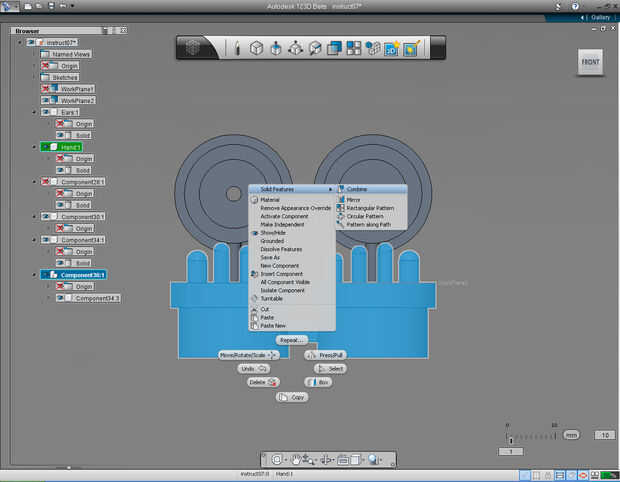Select the Named Views tree item
The image size is (620, 482).
click(x=66, y=54)
